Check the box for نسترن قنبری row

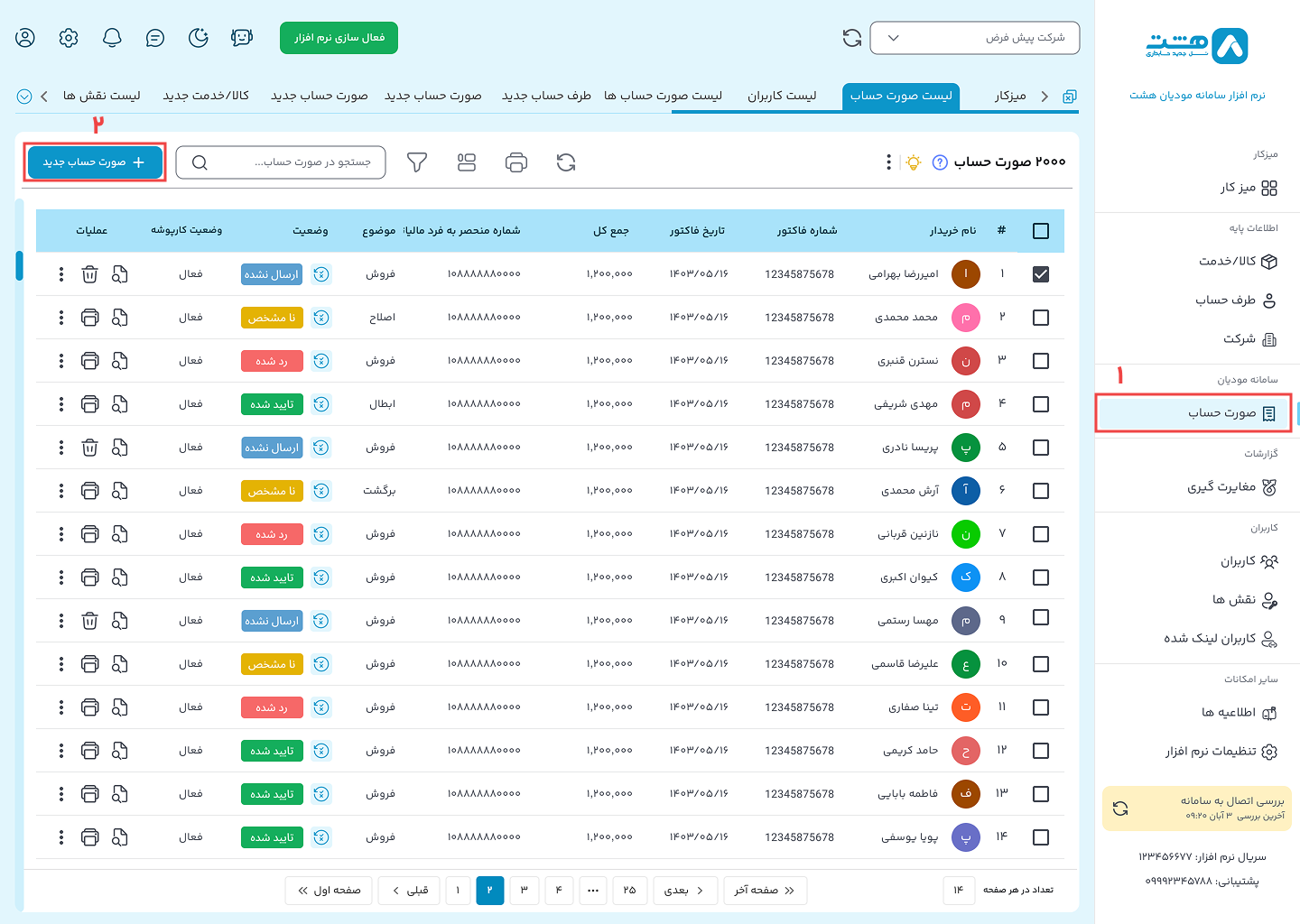tap(1040, 361)
